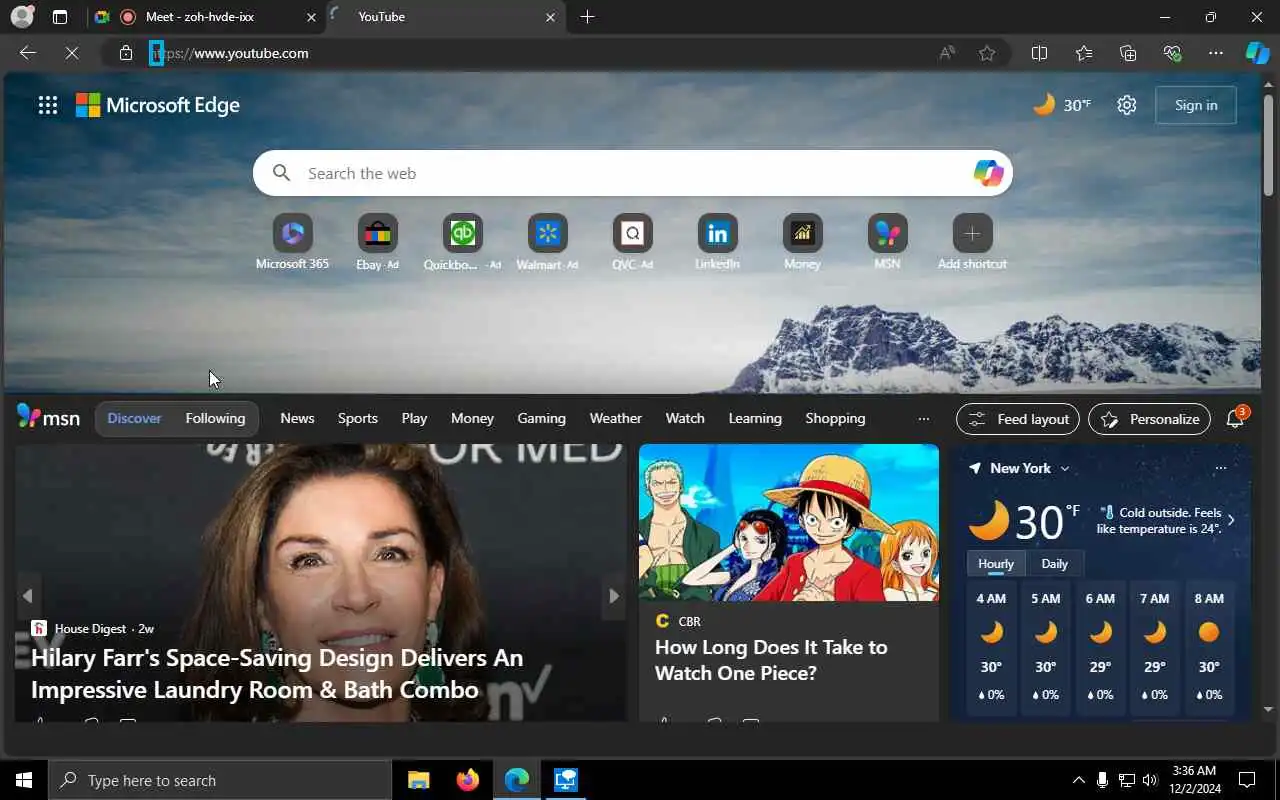Viewport: 1280px width, 800px height.
Task: Open the weather card more options
Action: coord(1220,468)
